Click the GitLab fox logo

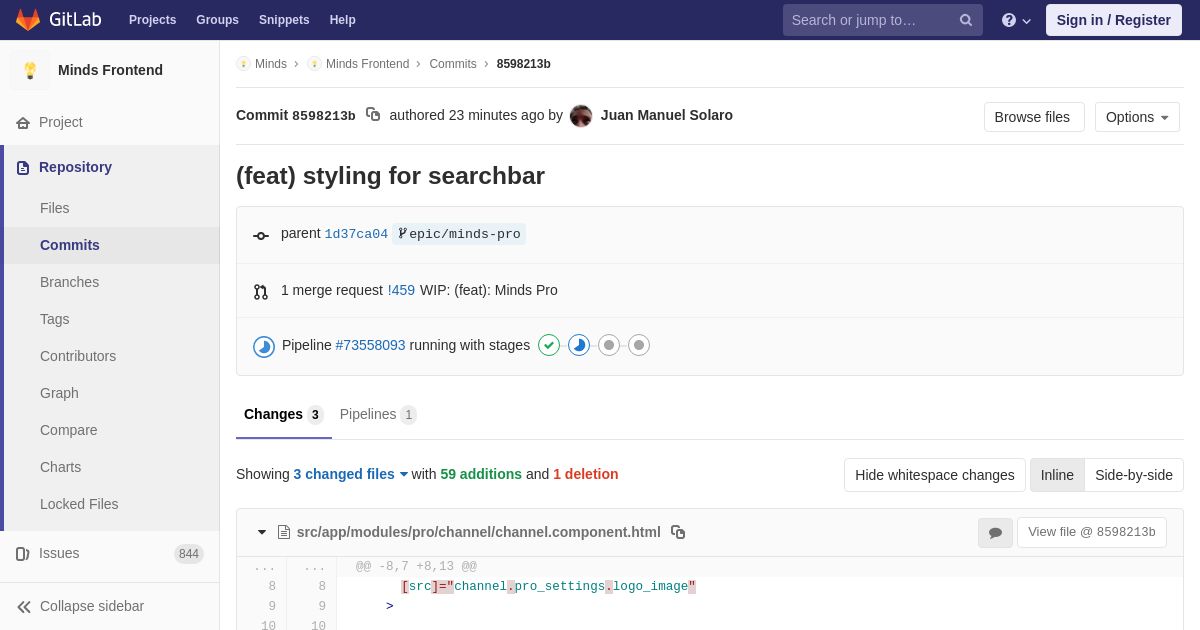pos(28,20)
